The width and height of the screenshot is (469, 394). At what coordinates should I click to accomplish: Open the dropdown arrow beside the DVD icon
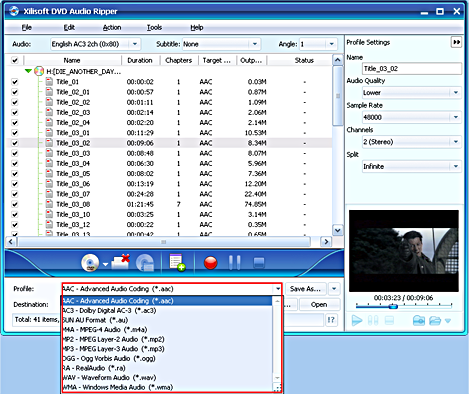click(105, 264)
